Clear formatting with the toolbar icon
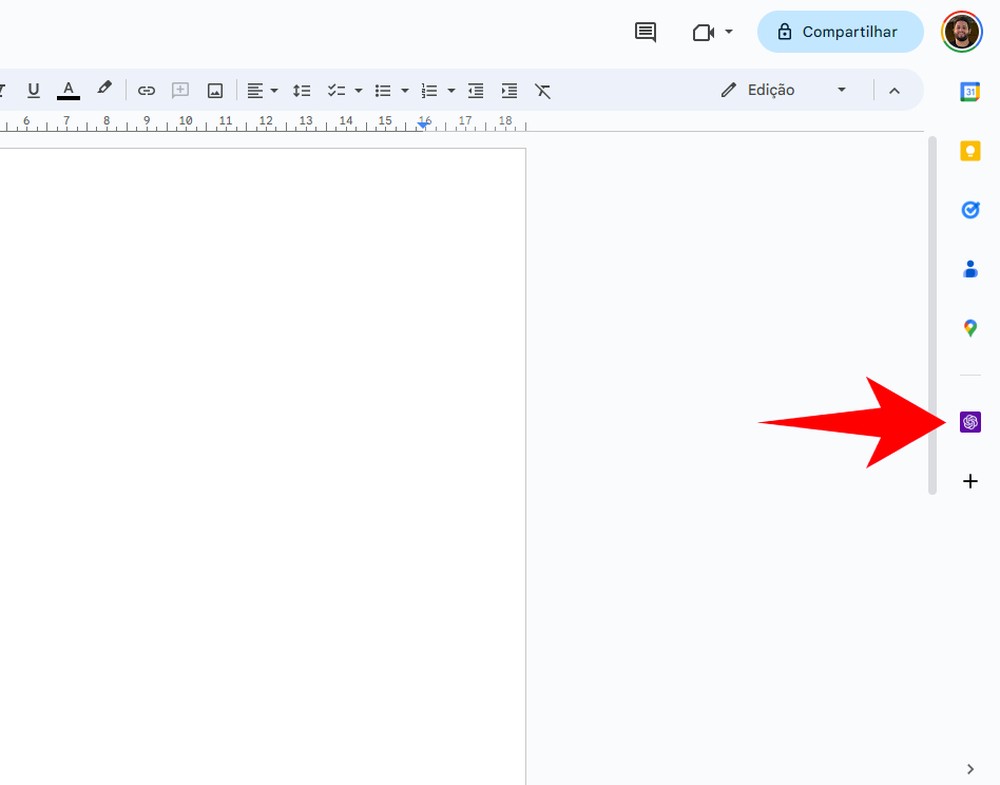The image size is (1000, 785). click(x=543, y=90)
